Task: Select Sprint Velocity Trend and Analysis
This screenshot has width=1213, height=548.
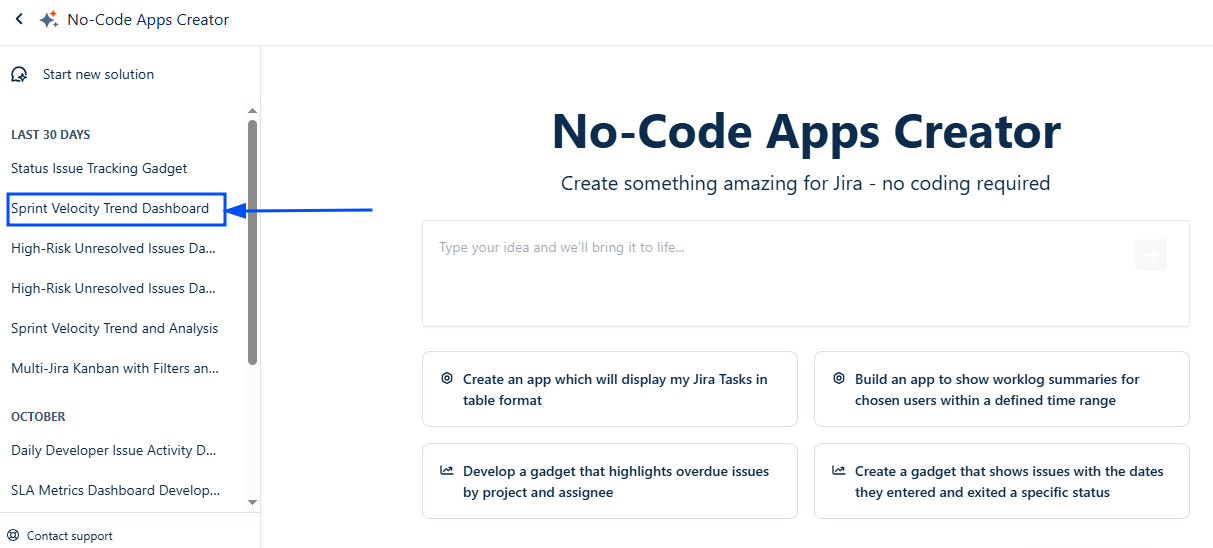Action: coord(114,329)
